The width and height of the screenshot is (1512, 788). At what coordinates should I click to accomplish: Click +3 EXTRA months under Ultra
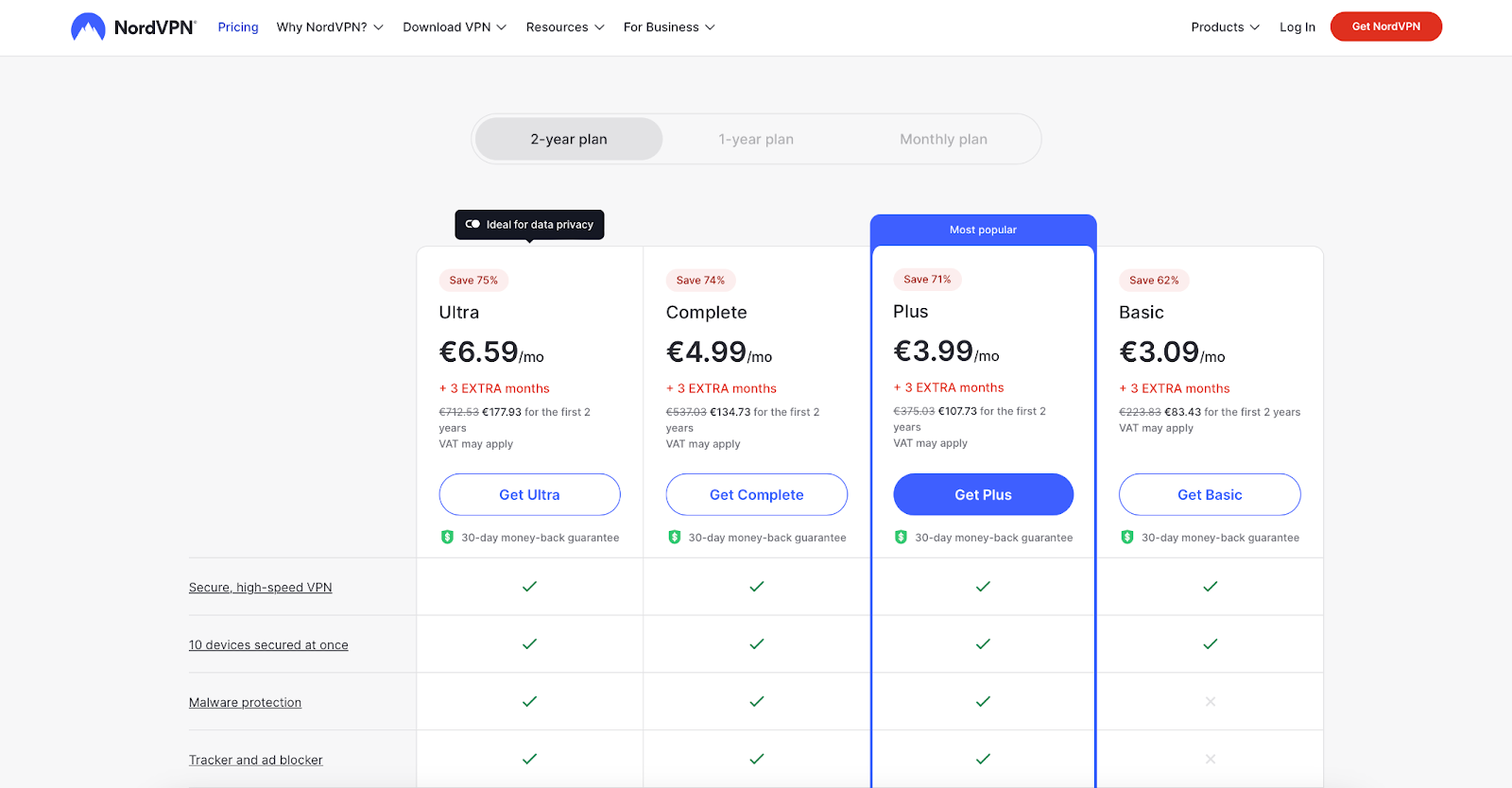494,388
